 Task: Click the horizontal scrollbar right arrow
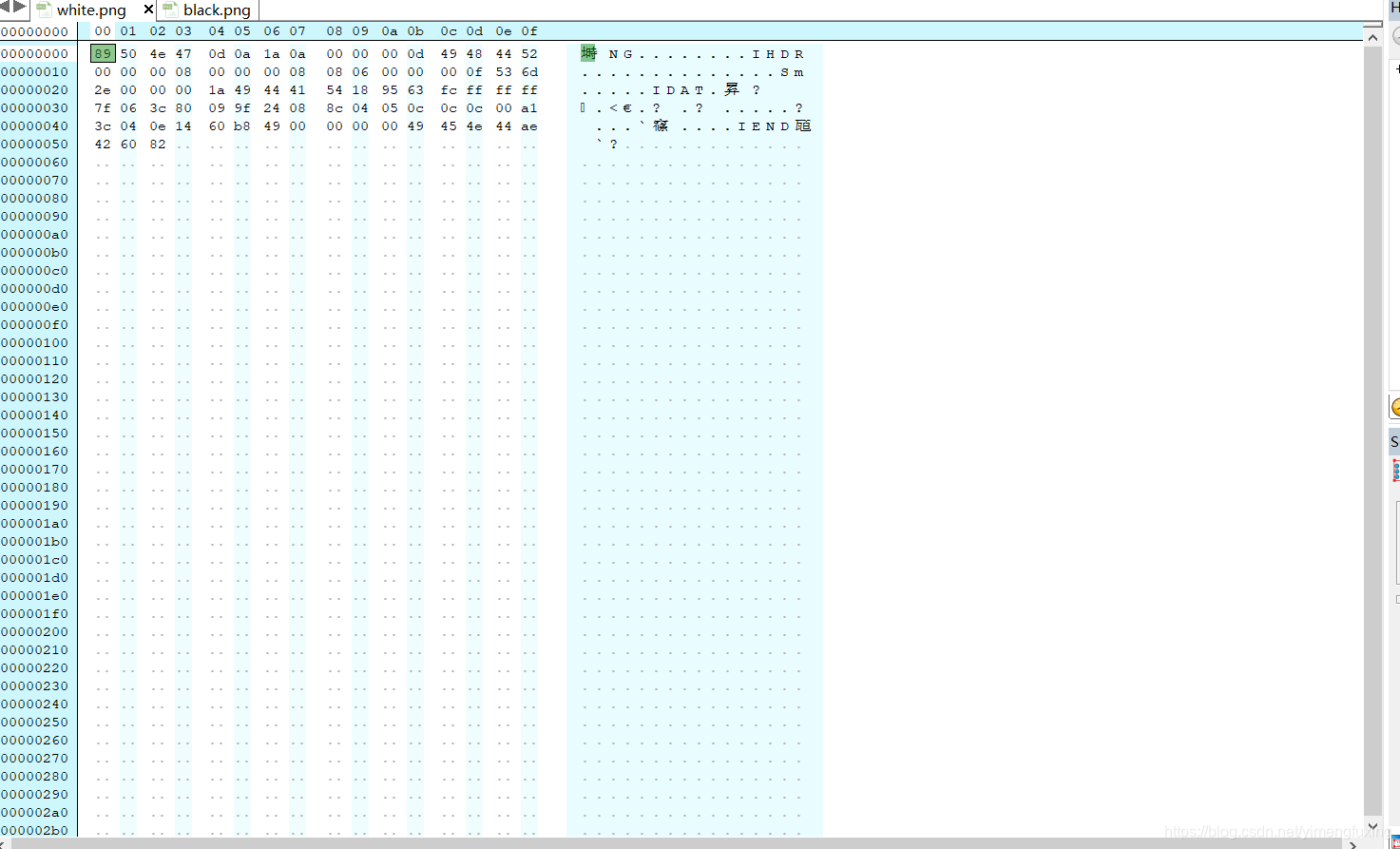[1354, 843]
